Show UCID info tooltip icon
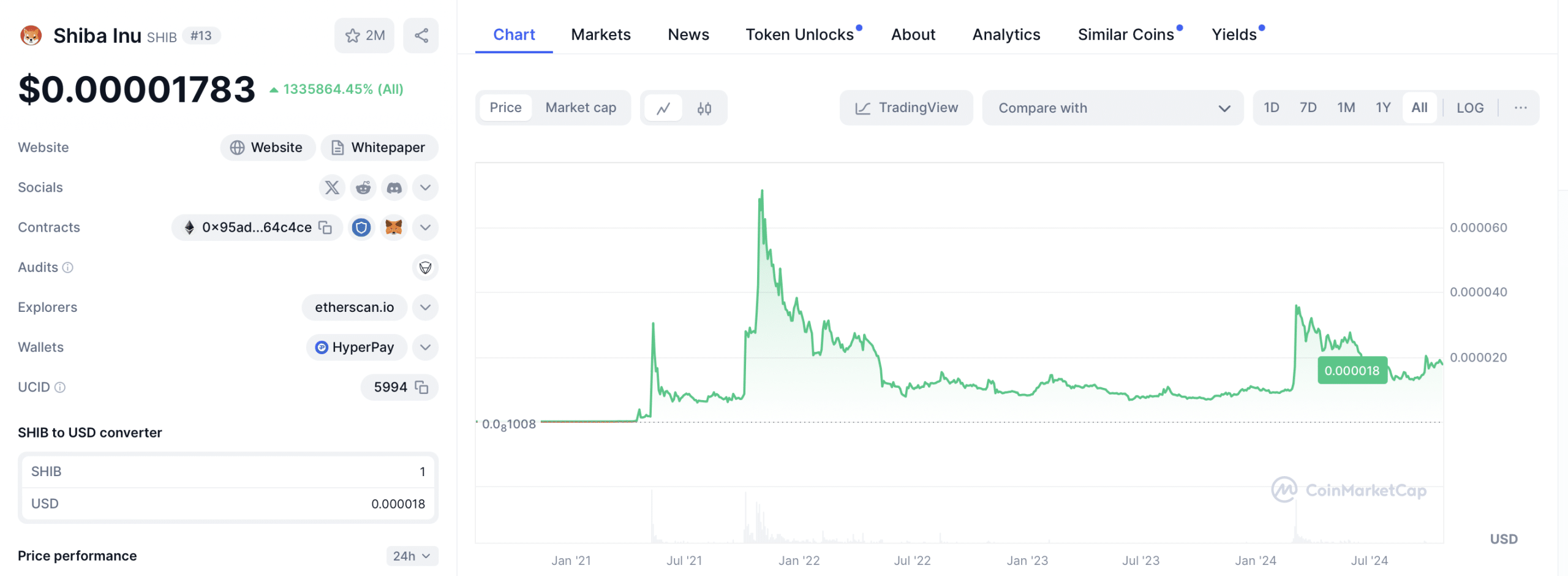The height and width of the screenshot is (576, 1568). [60, 387]
